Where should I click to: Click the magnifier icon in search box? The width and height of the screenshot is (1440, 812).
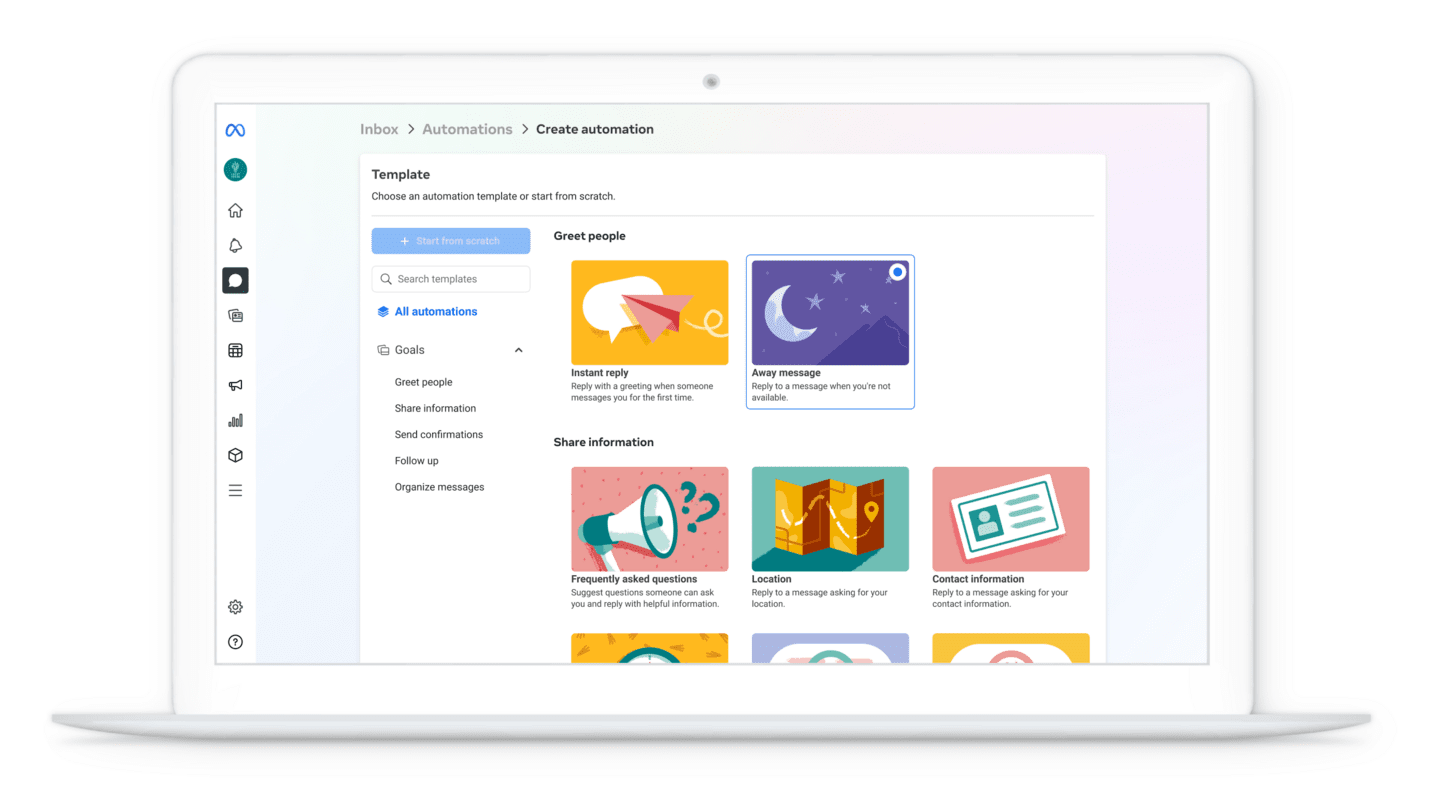(386, 279)
